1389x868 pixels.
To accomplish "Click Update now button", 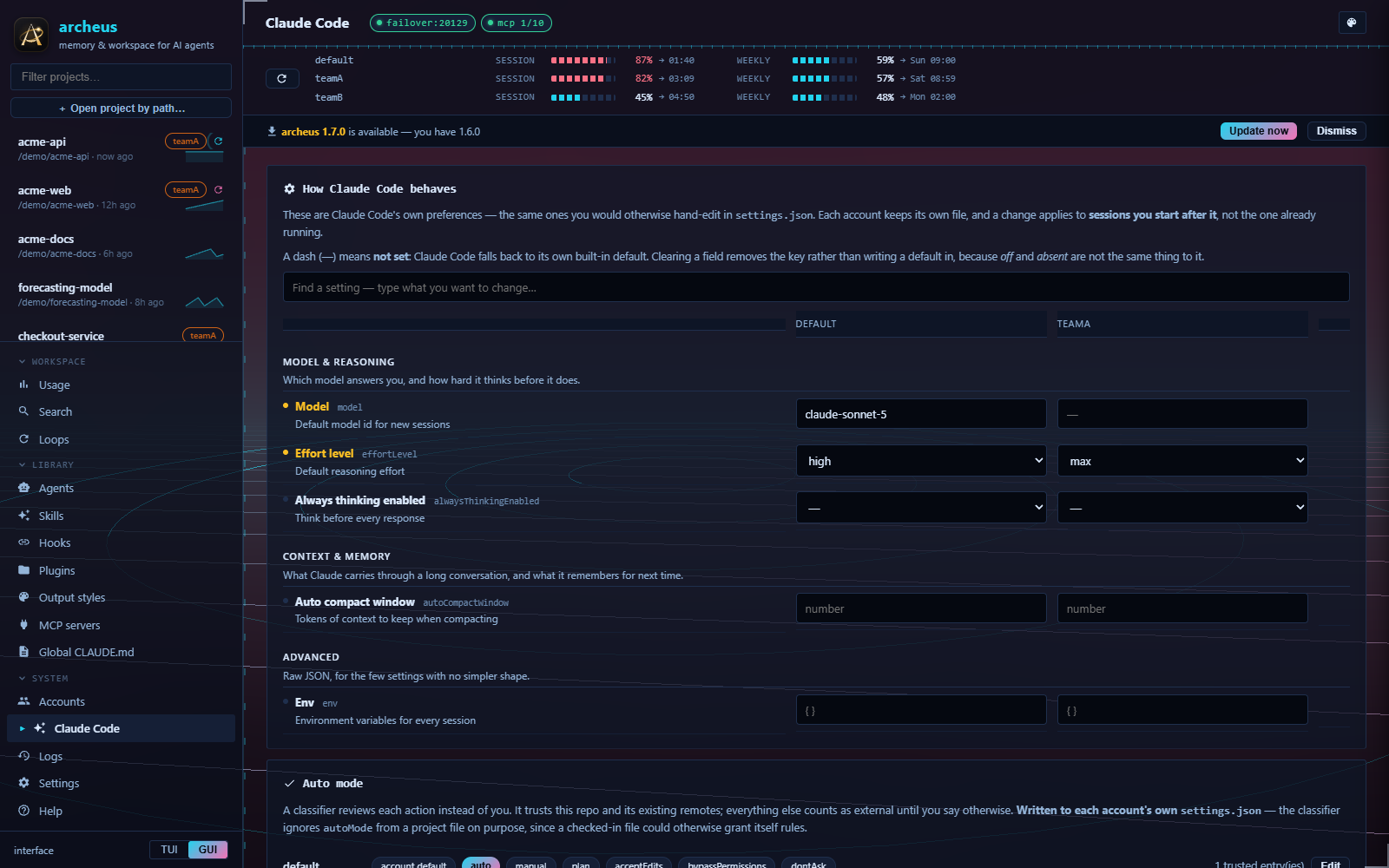I will tap(1259, 131).
